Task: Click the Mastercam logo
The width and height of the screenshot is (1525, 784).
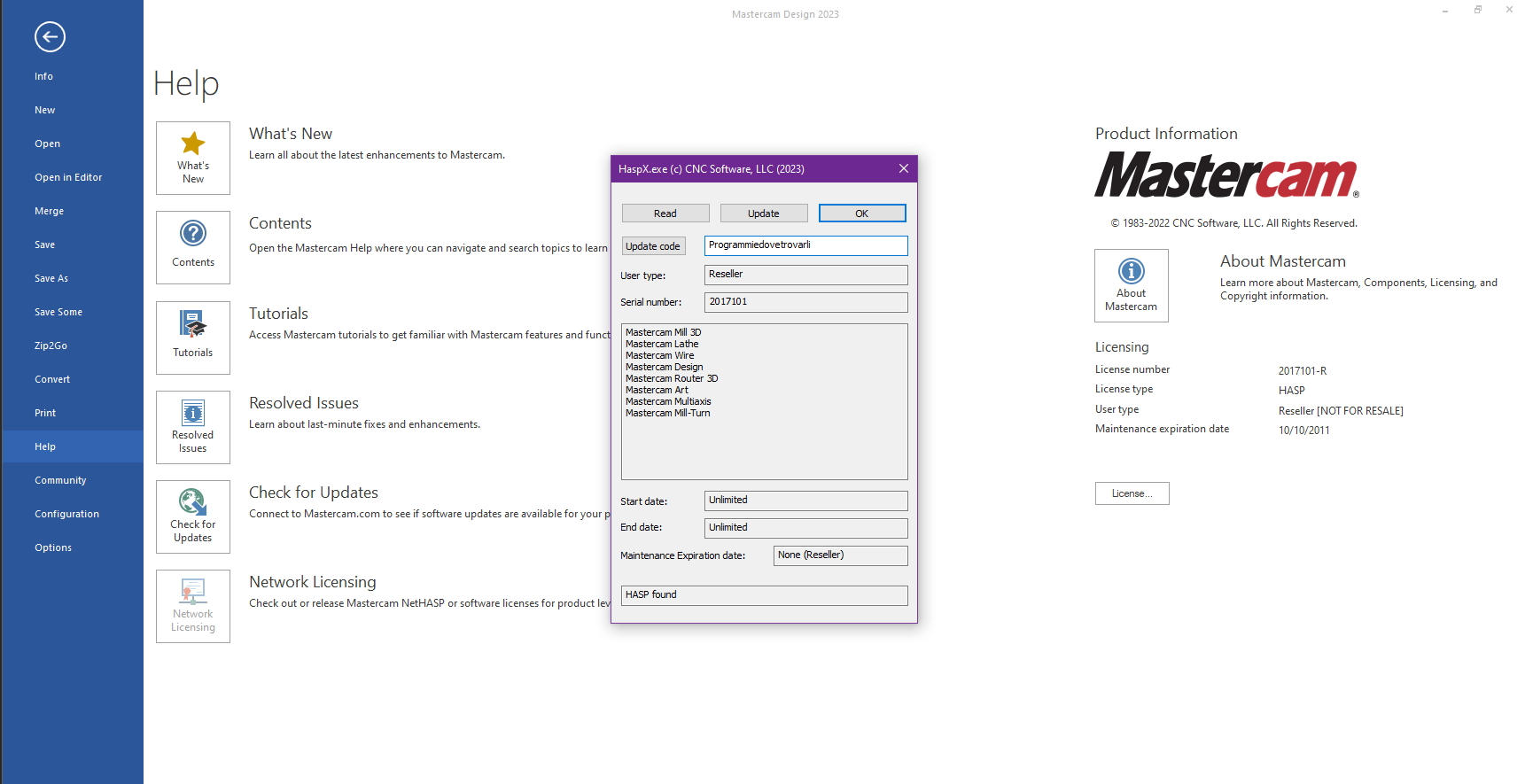Action: point(1226,175)
